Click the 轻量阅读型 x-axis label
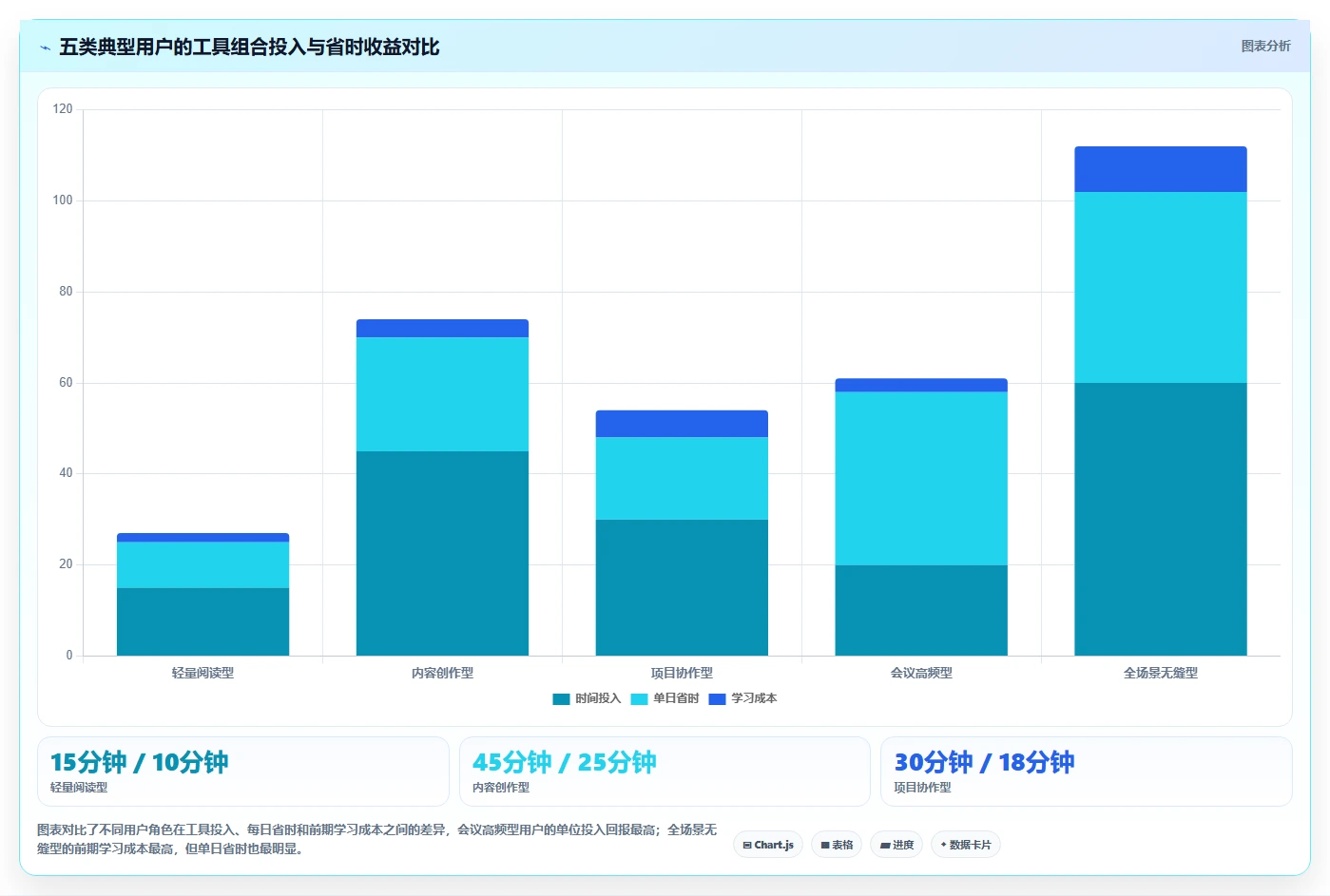The image size is (1330, 896). tap(202, 673)
